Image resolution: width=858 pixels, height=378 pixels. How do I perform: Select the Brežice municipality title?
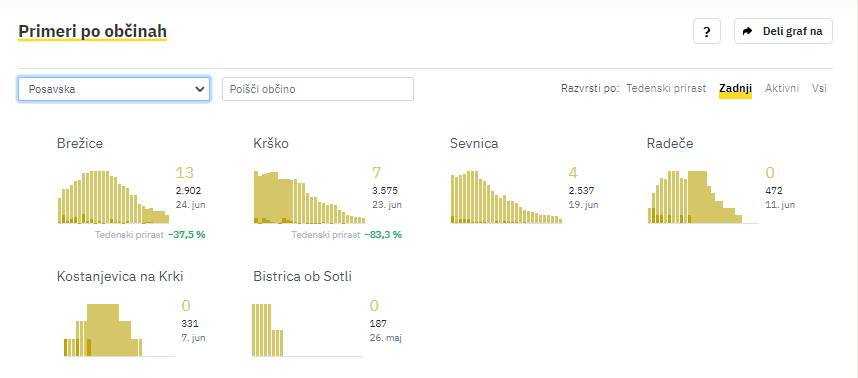pyautogui.click(x=80, y=143)
